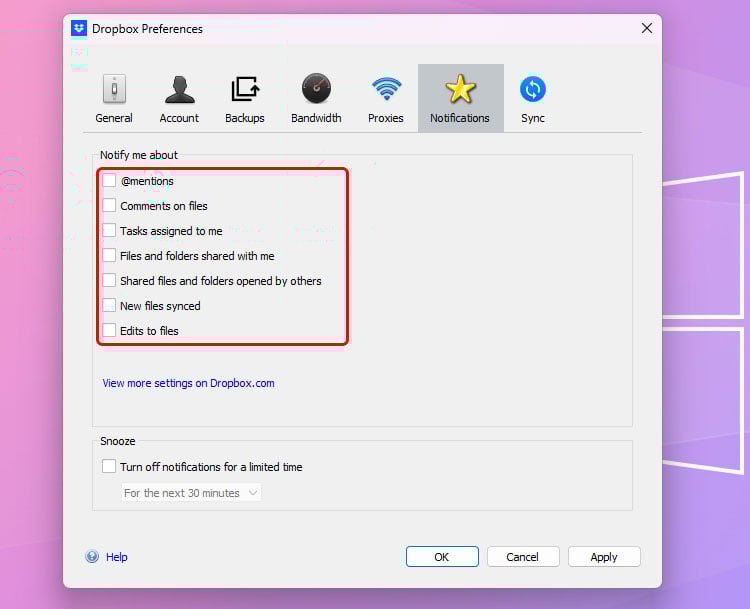The width and height of the screenshot is (750, 609).
Task: Click the Apply button
Action: (604, 557)
